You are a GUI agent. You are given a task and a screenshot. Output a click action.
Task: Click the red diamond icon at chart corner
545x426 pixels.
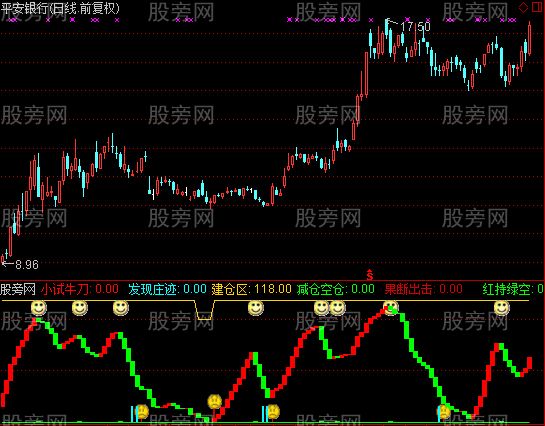point(523,7)
